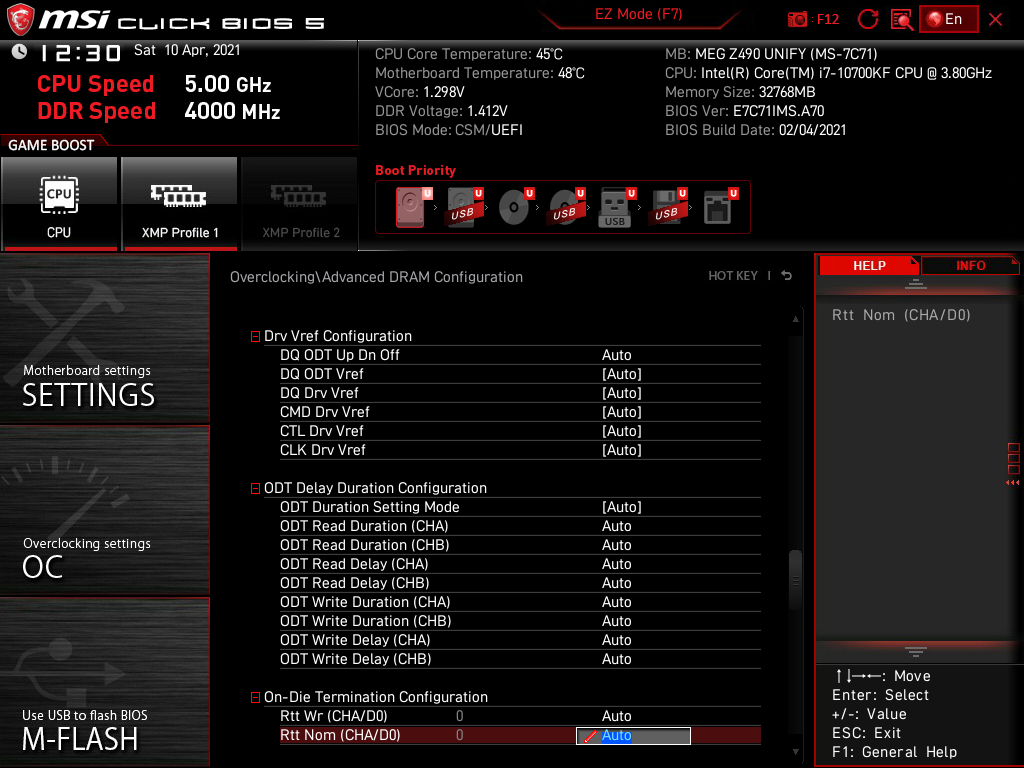Collapse Drv Vref Configuration section
The image size is (1024, 768).
pyautogui.click(x=255, y=336)
